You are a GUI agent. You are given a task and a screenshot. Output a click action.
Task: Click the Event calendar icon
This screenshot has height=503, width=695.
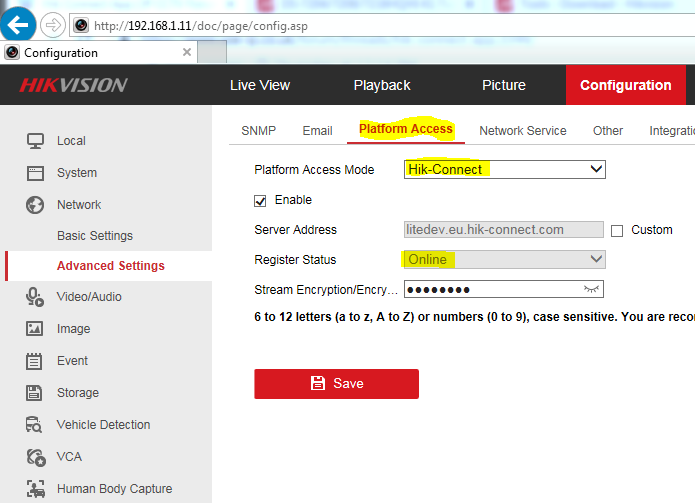(35, 361)
